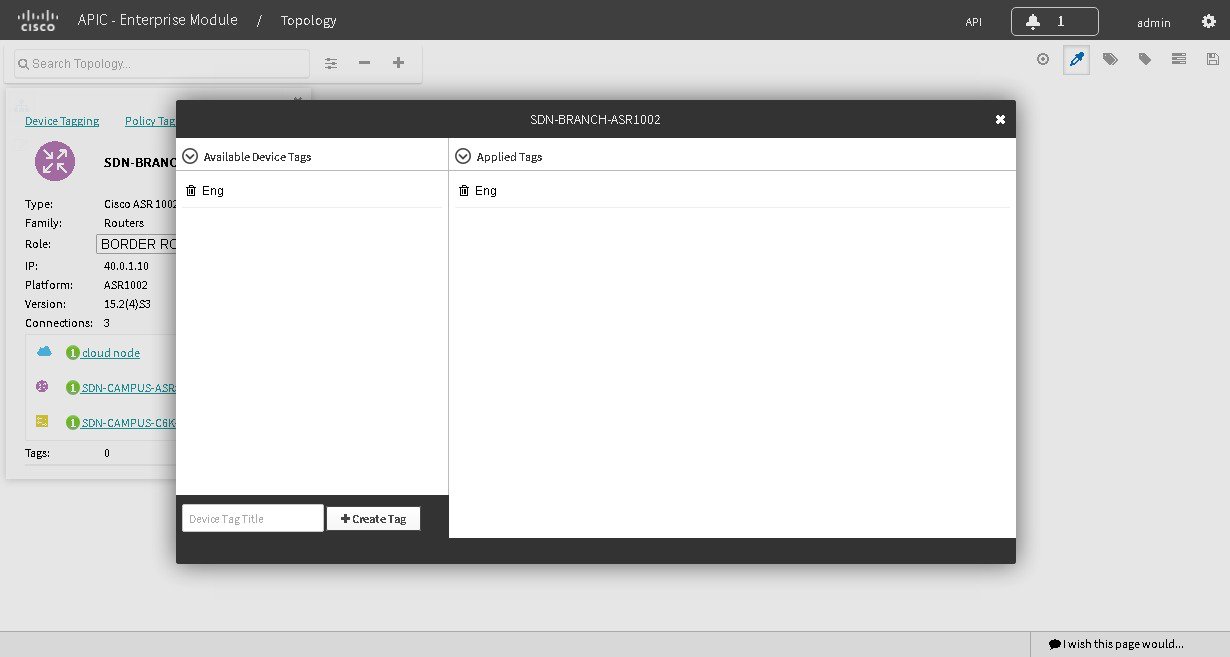Viewport: 1230px width, 657px height.
Task: Click the Platform value ASR1002
Action: 126,285
